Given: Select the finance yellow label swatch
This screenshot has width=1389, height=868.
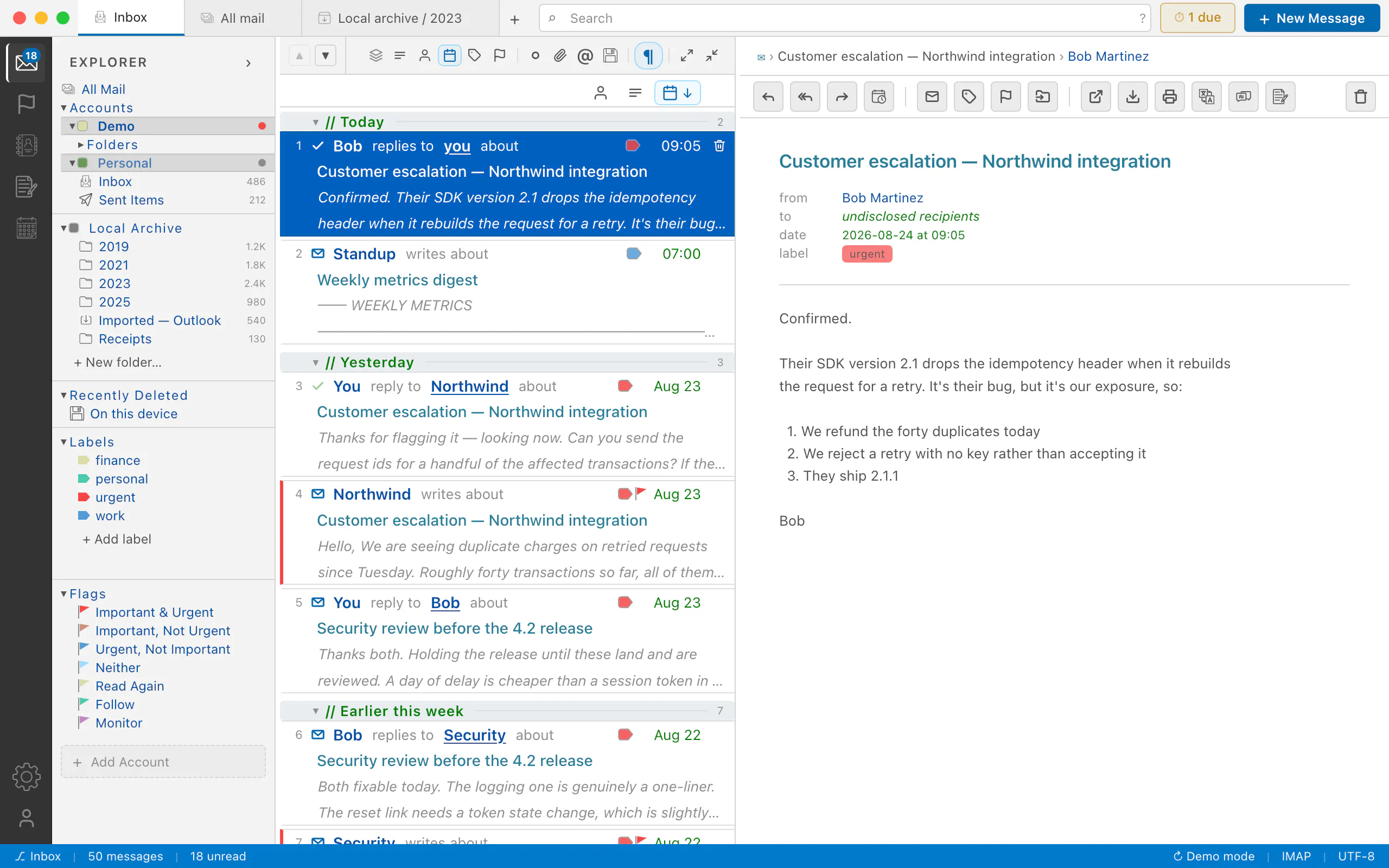Looking at the screenshot, I should point(84,461).
